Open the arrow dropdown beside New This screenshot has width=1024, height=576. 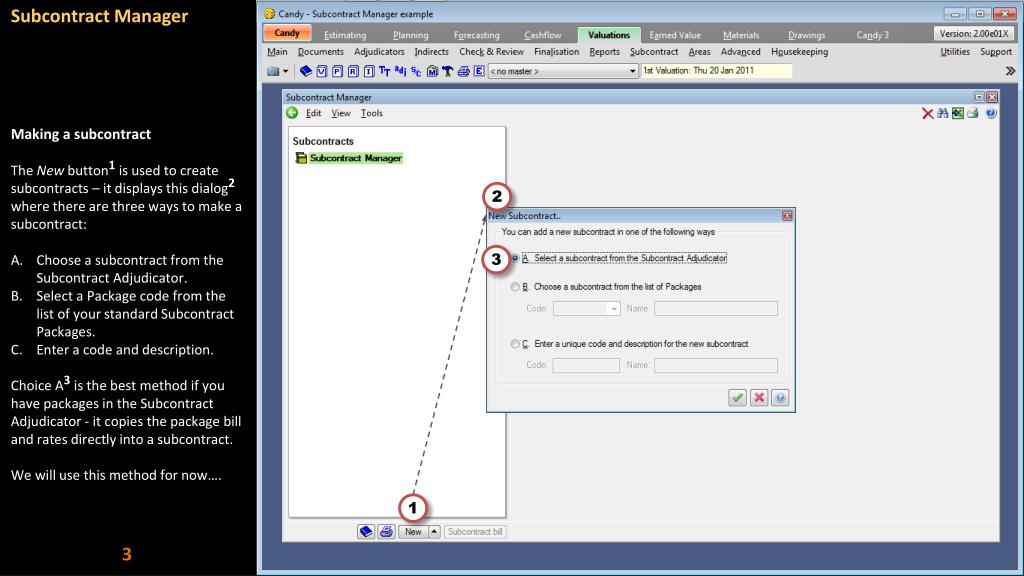[x=434, y=532]
